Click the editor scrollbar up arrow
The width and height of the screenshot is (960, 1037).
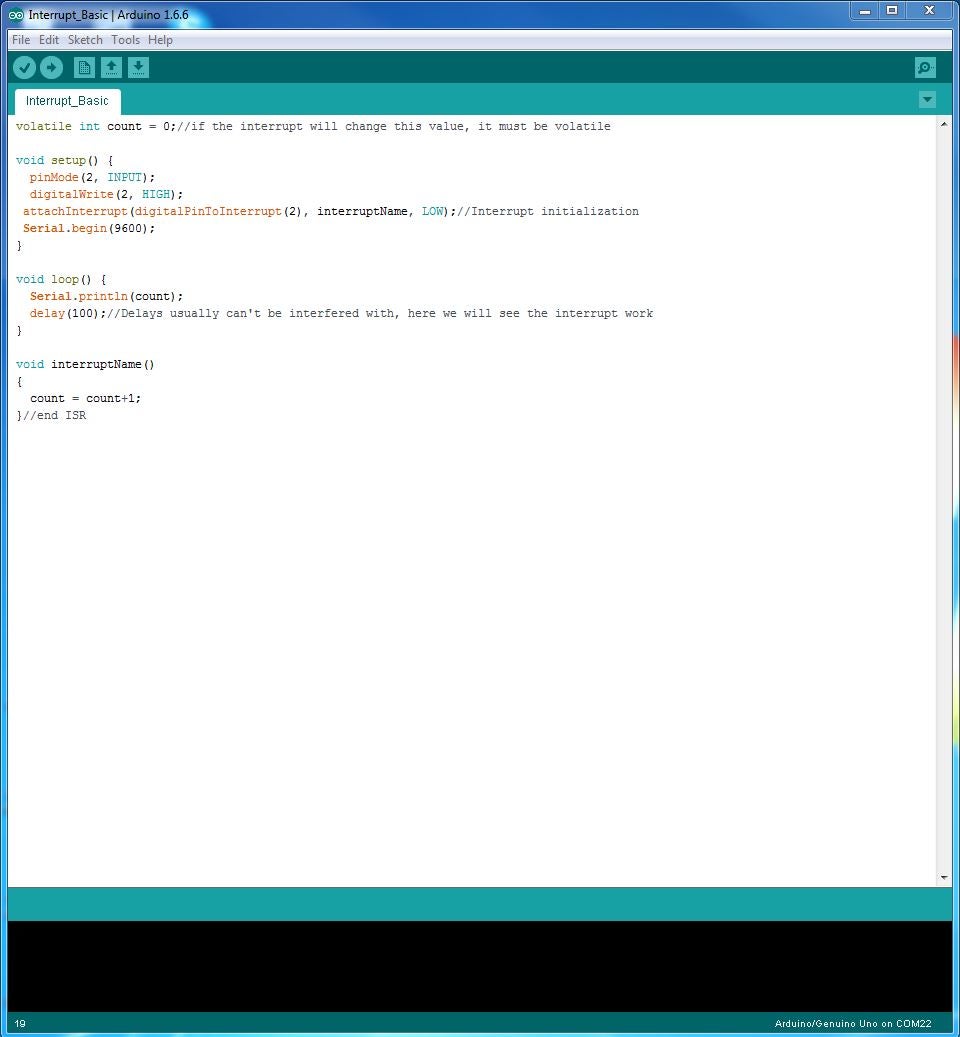[943, 124]
